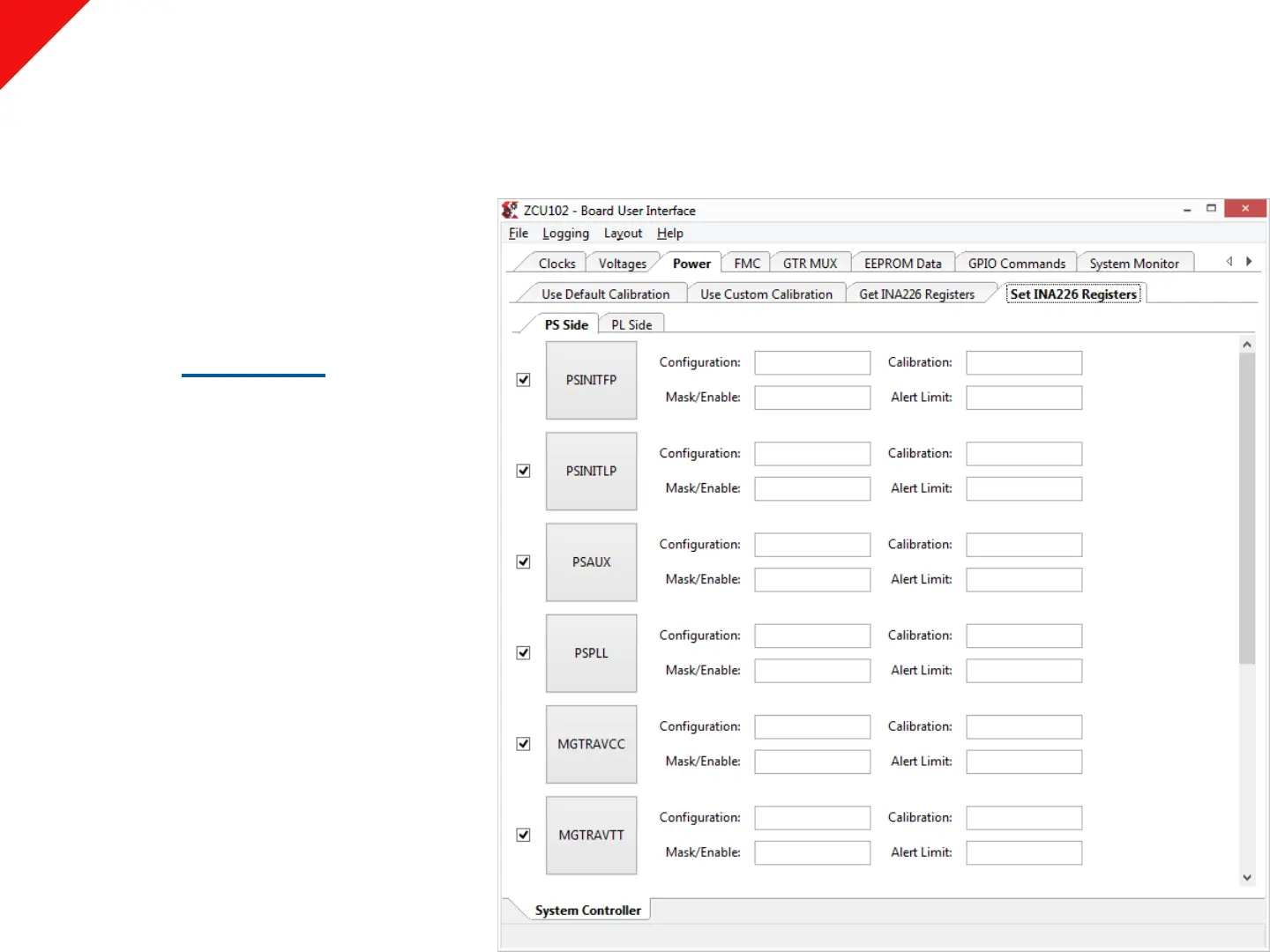Click PSAUX Alert Limit input field
The height and width of the screenshot is (952, 1270).
point(1024,579)
